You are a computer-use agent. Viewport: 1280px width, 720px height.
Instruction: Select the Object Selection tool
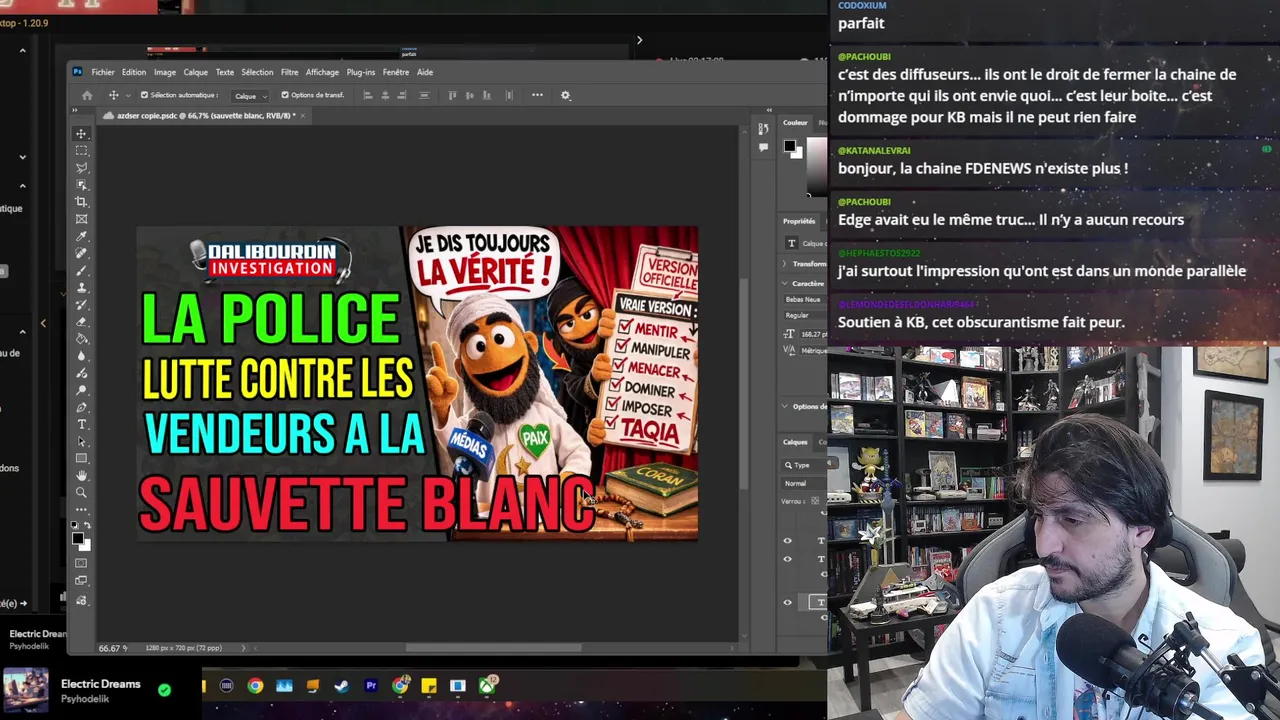[82, 184]
